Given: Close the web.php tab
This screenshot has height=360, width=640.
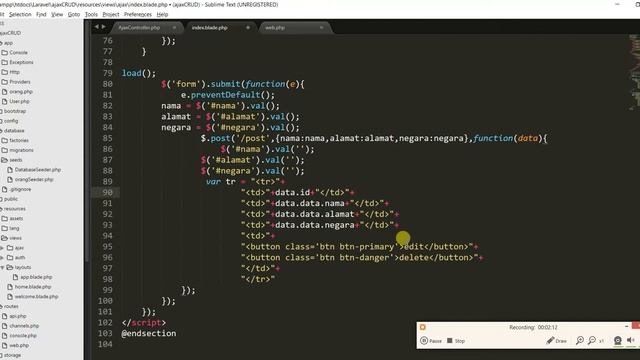Looking at the screenshot, I should 321,28.
